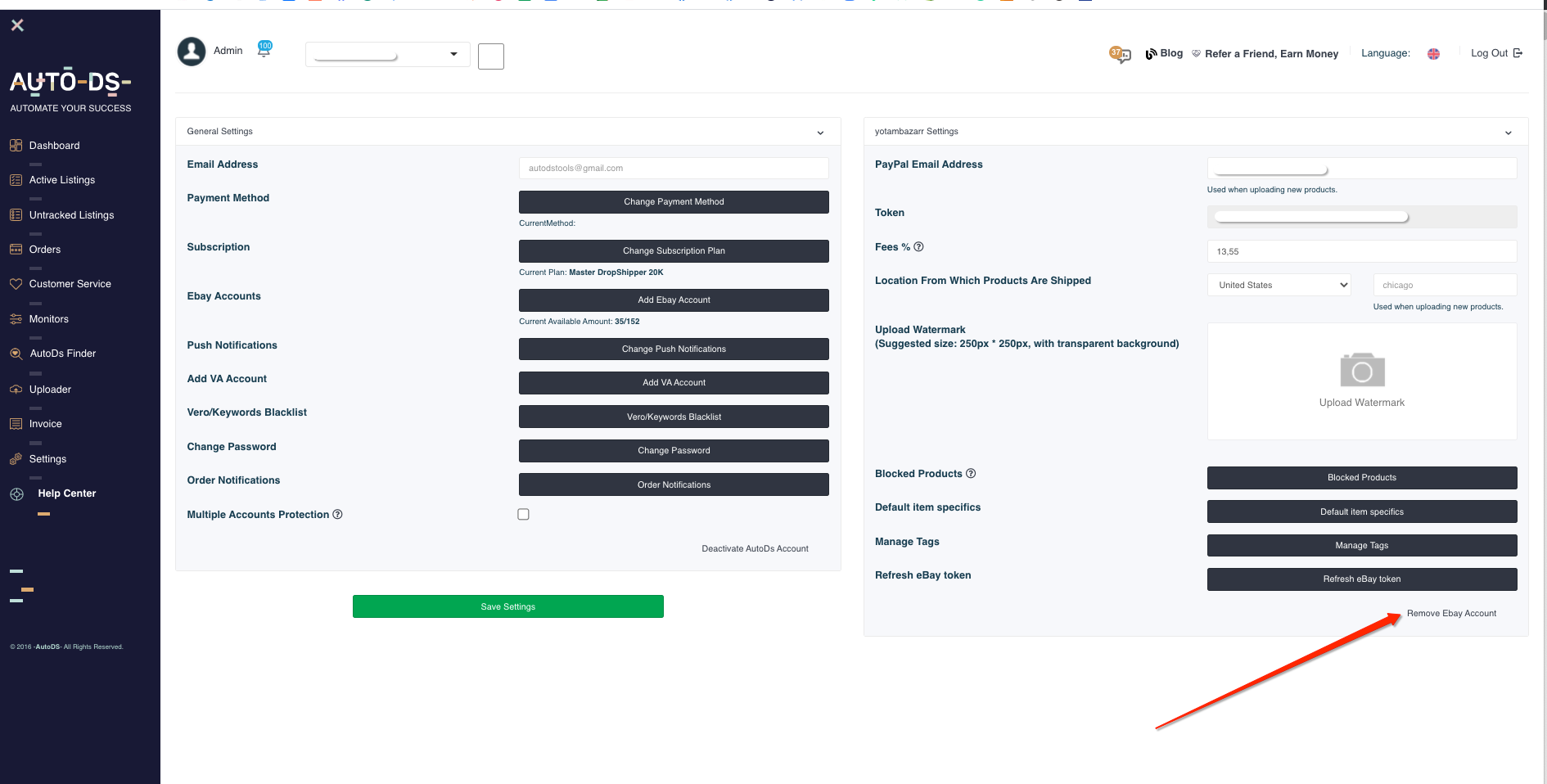Click the Admin user avatar icon

[192, 52]
